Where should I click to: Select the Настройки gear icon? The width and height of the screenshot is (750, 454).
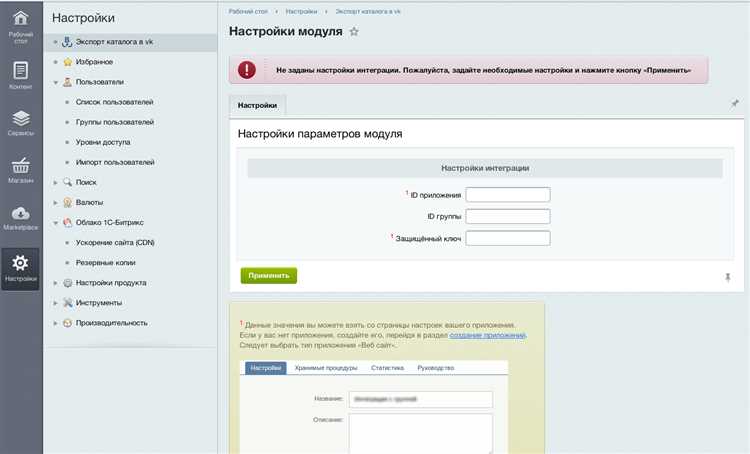pos(21,263)
